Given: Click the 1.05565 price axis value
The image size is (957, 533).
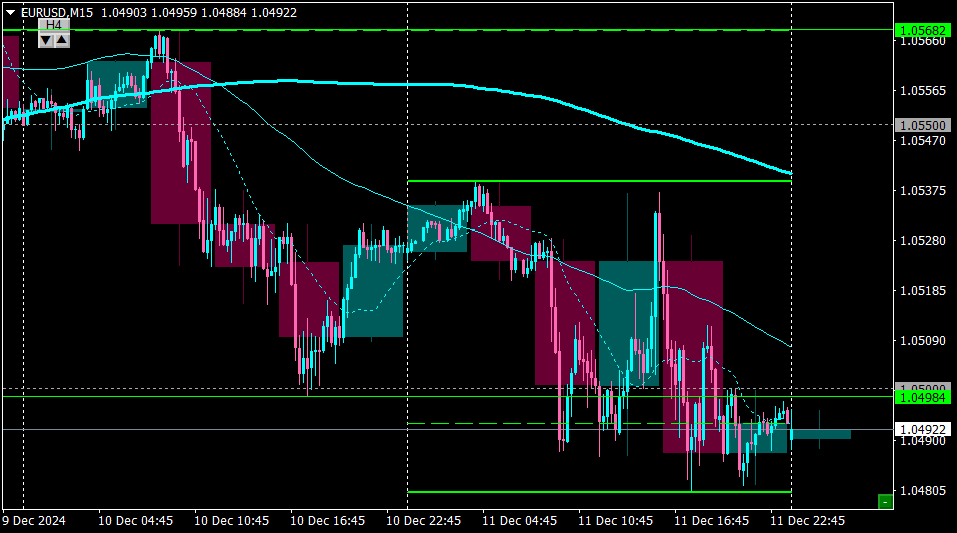Looking at the screenshot, I should (x=923, y=91).
